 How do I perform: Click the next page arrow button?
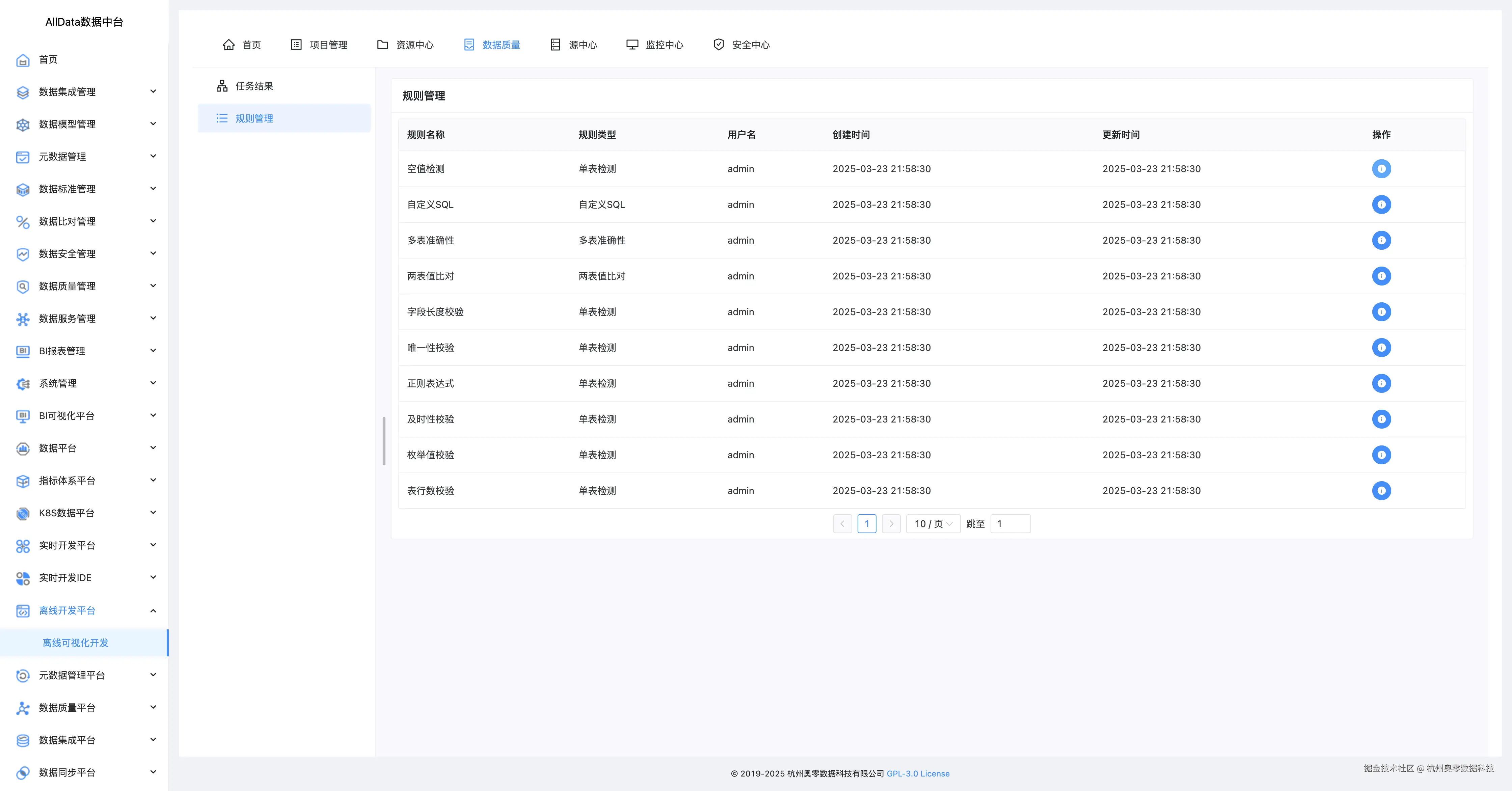pyautogui.click(x=891, y=524)
